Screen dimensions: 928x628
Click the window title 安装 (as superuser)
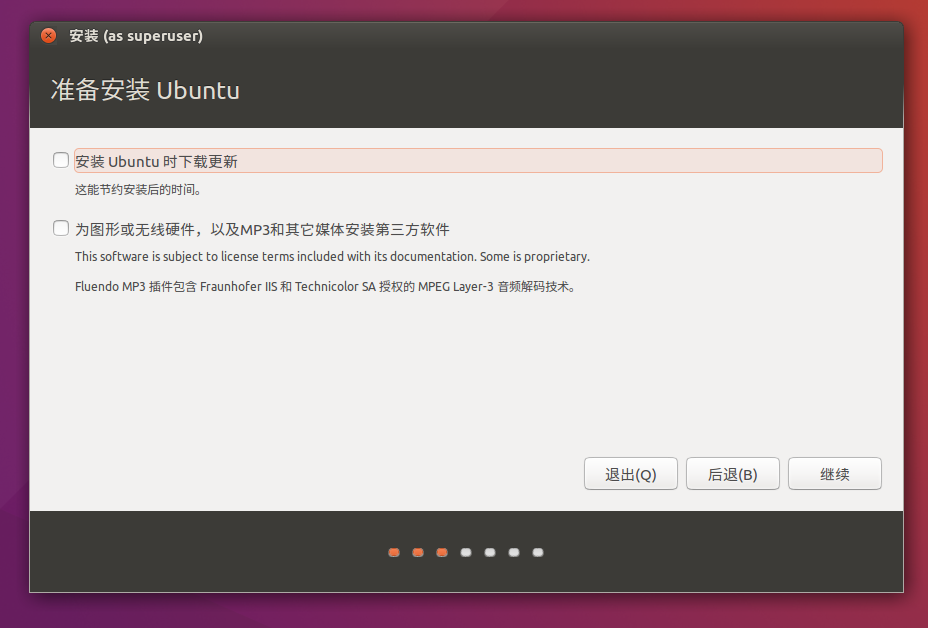[137, 34]
